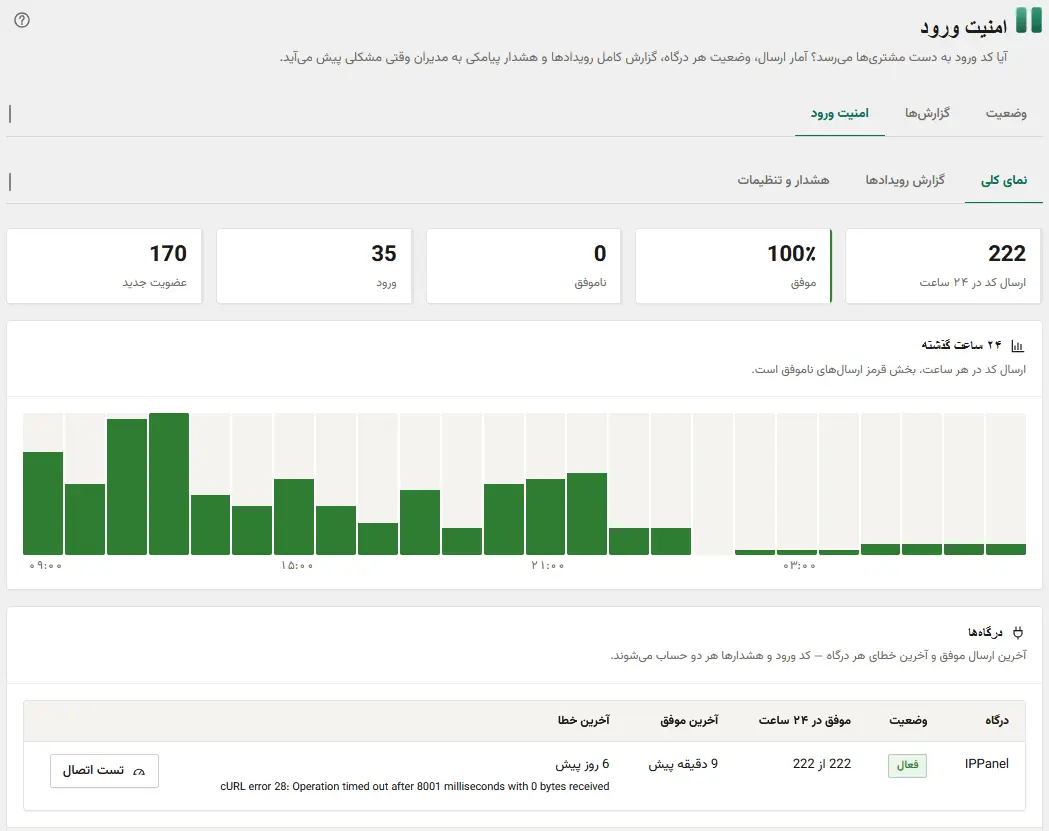Click the آخرین موفق column header
1049x831 pixels.
pos(689,721)
